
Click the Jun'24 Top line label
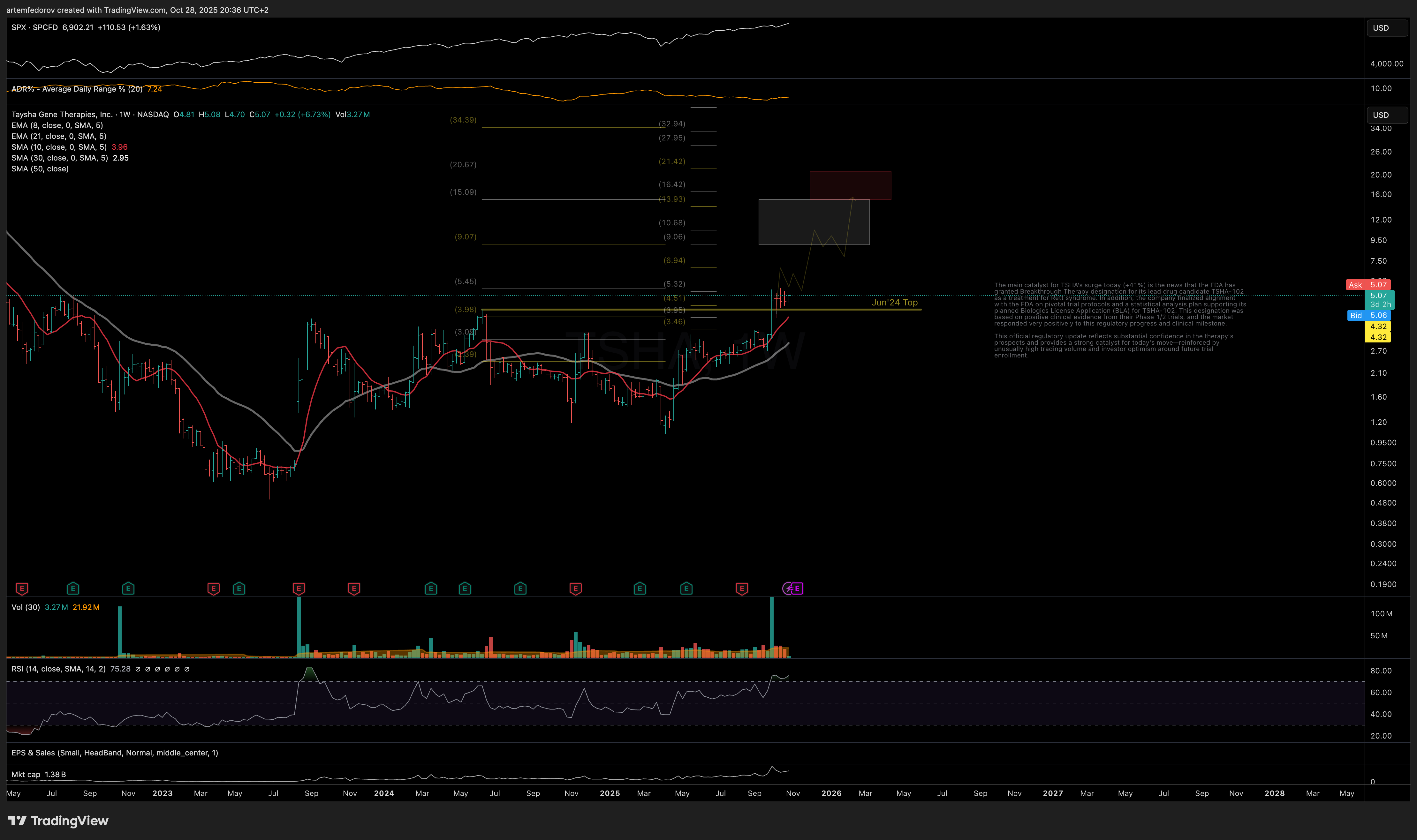pyautogui.click(x=894, y=302)
